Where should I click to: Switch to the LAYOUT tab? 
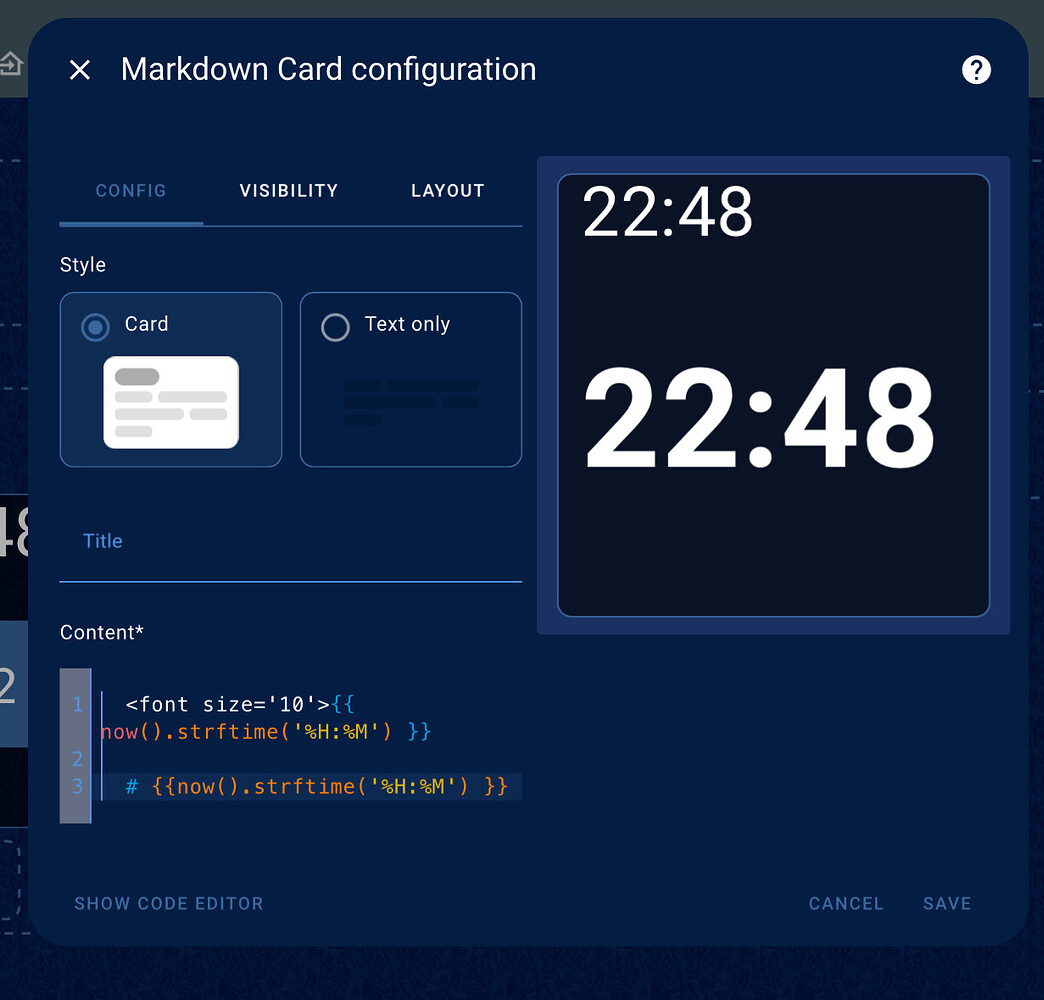(x=447, y=190)
